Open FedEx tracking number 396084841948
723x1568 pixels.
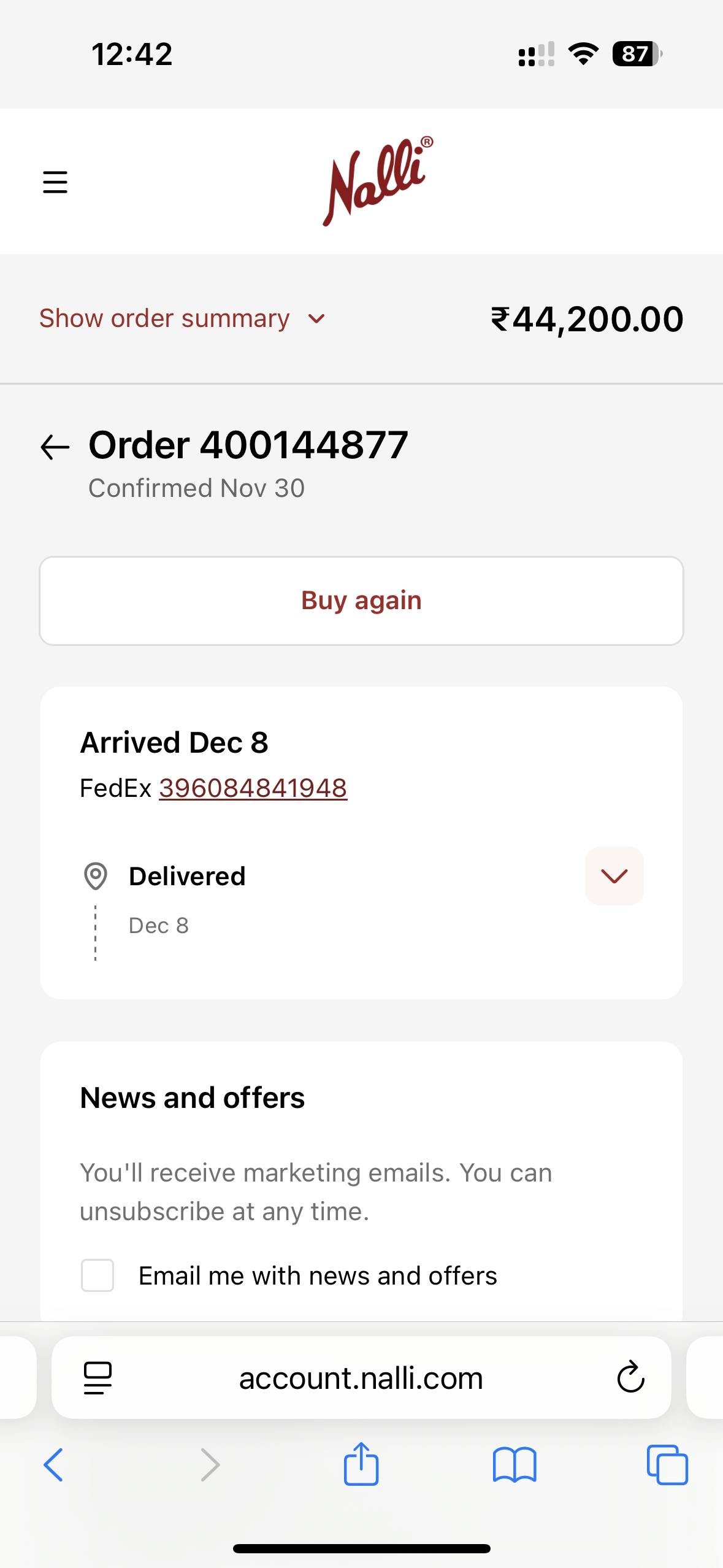click(253, 788)
